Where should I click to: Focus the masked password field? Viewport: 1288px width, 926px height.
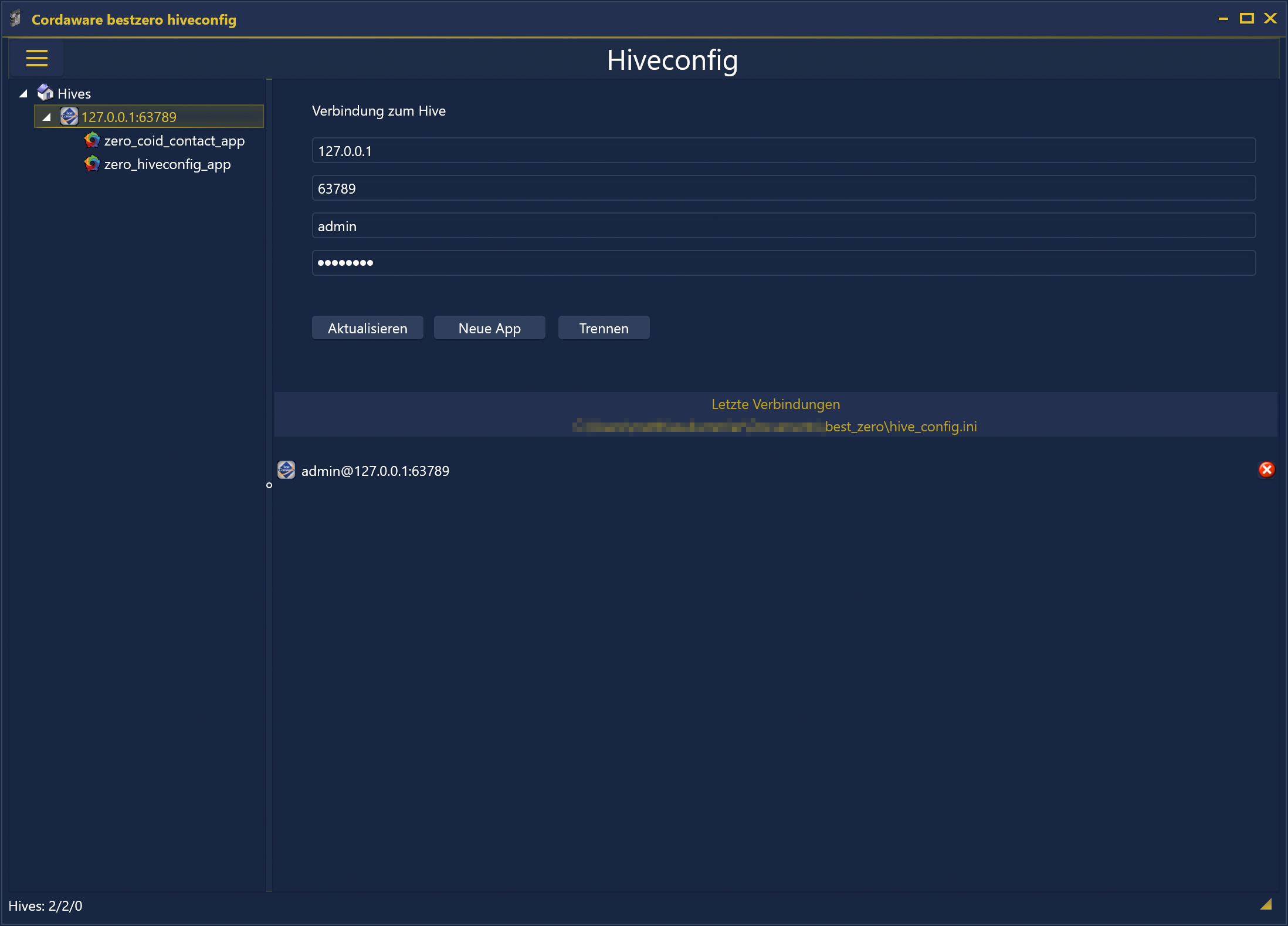point(784,263)
